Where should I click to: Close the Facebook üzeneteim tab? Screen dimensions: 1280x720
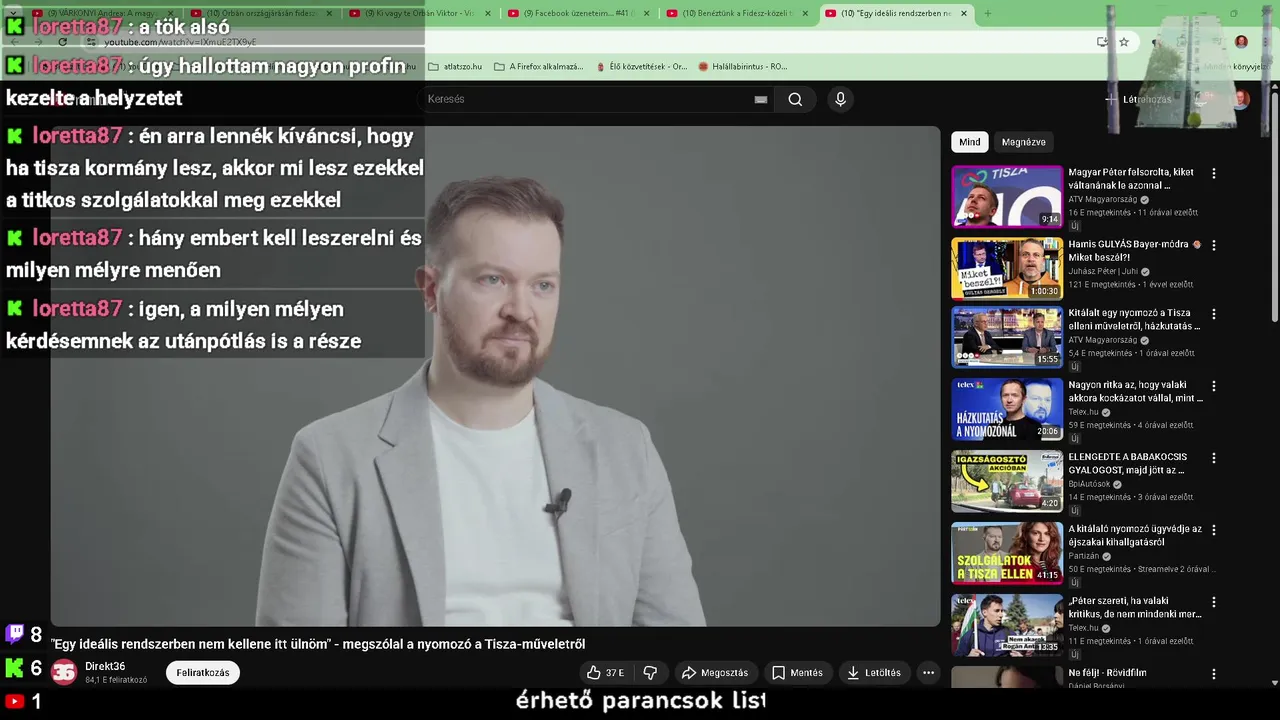click(646, 13)
